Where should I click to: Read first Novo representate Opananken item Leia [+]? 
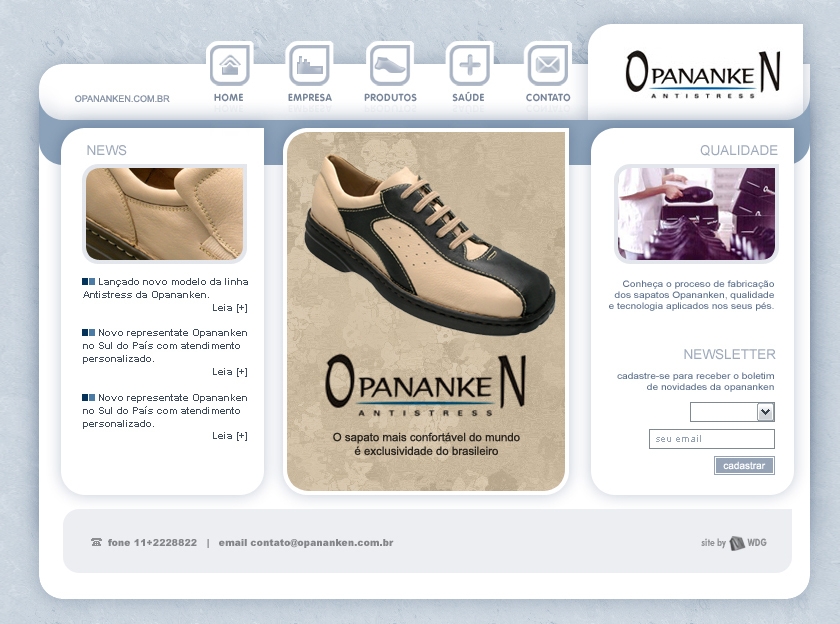[230, 372]
